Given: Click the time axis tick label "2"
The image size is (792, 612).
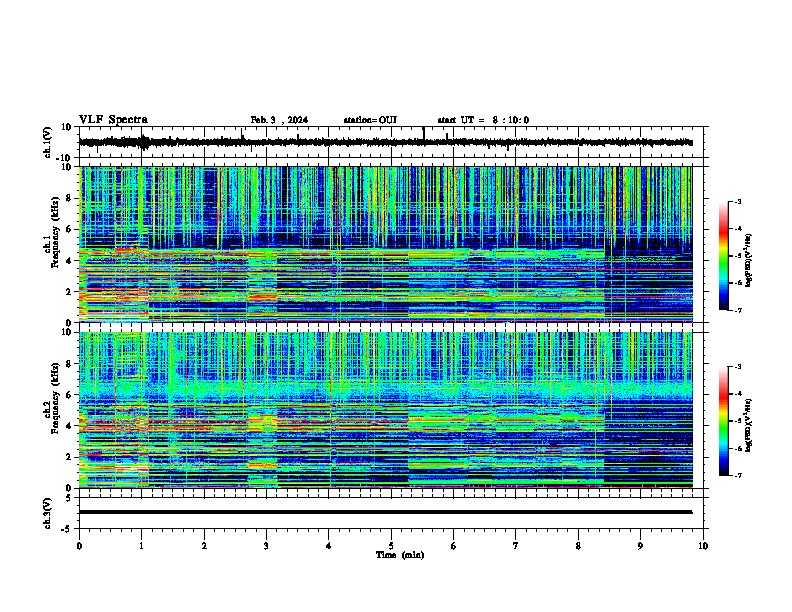Looking at the screenshot, I should [204, 546].
